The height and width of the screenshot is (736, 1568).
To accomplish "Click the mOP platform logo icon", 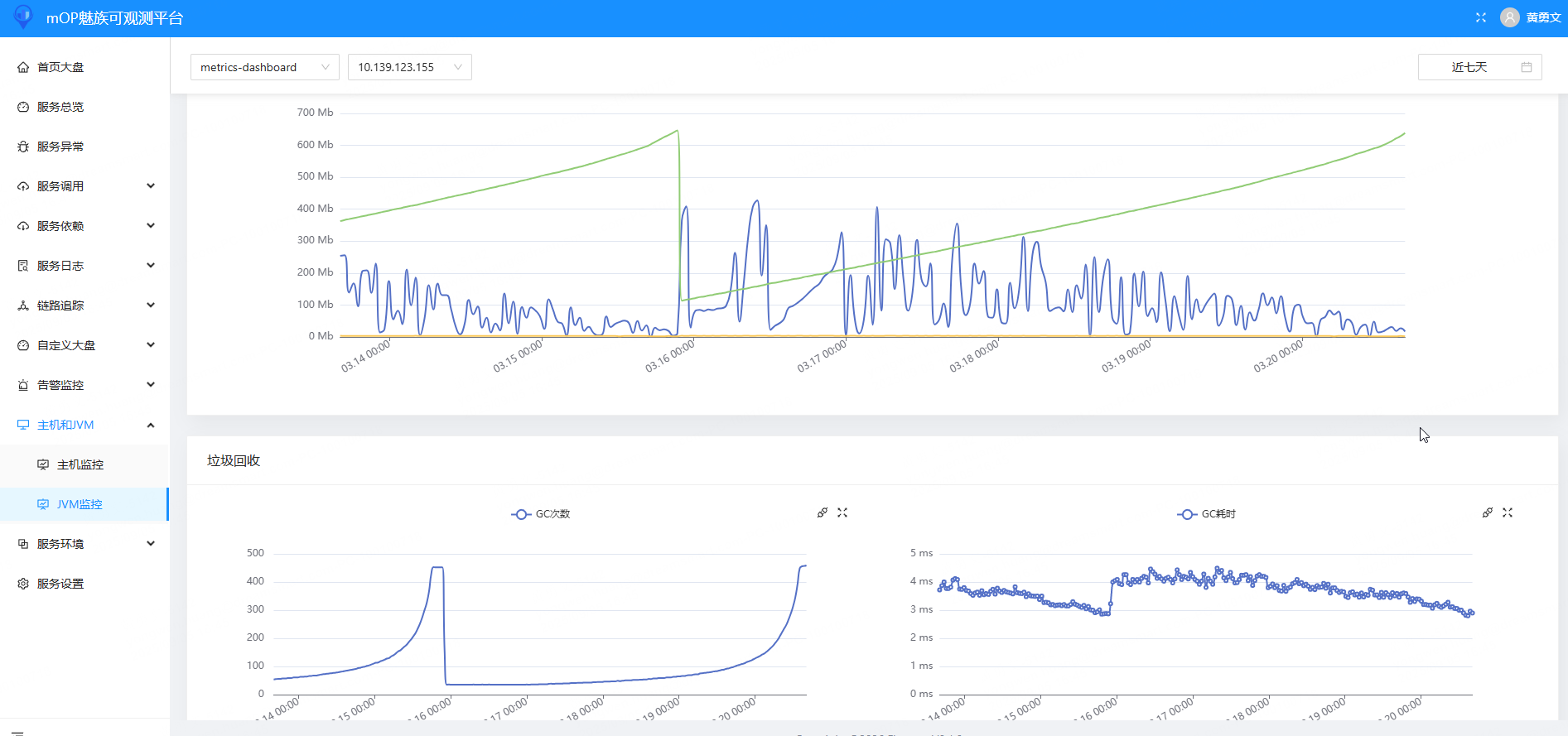I will [23, 17].
